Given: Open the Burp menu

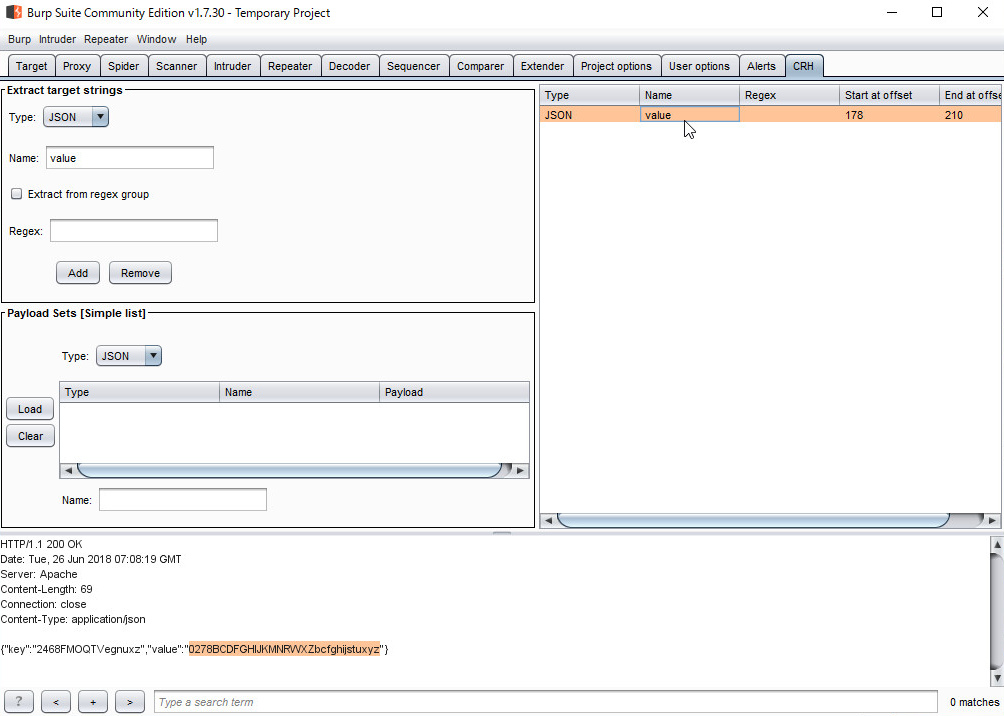Looking at the screenshot, I should point(19,39).
